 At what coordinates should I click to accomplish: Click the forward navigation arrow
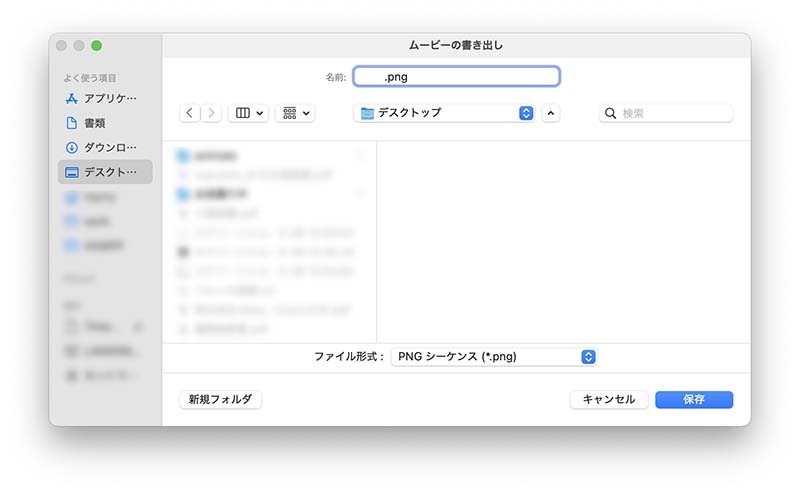point(211,114)
